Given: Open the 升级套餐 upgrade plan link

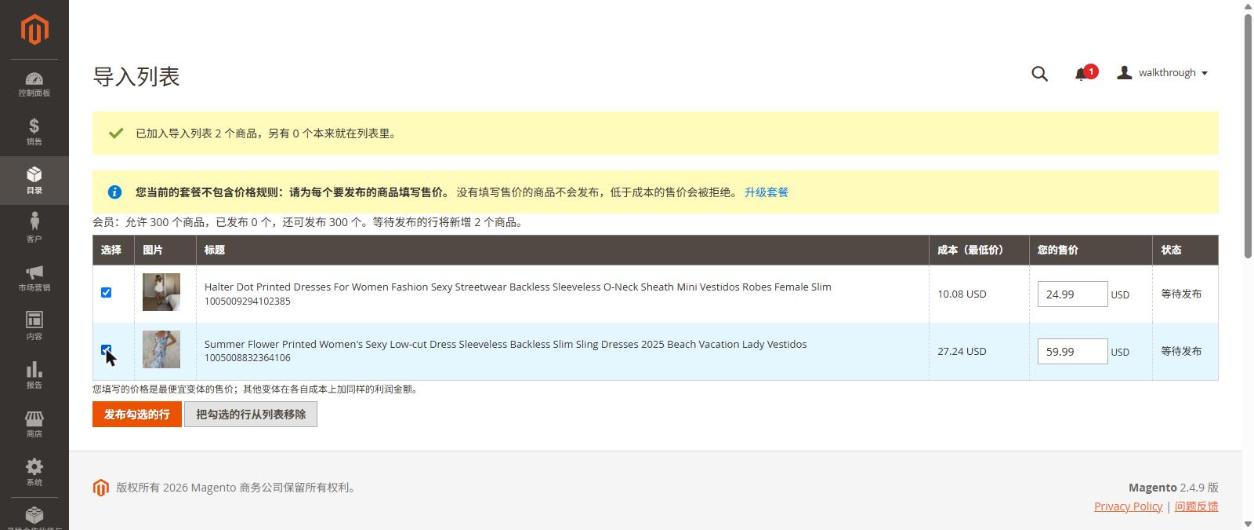Looking at the screenshot, I should pyautogui.click(x=766, y=192).
